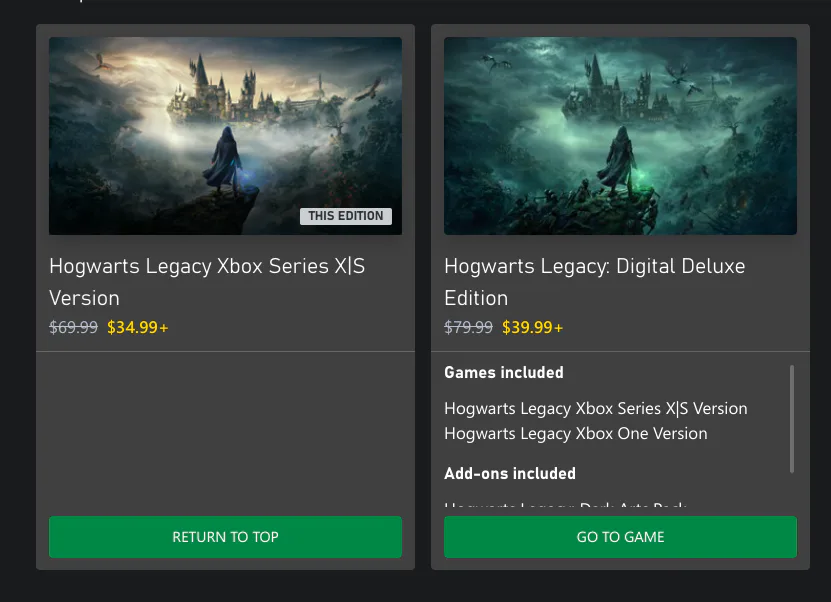Click the crossed-out $79.99 price
Screen dimensions: 831x602
(468, 327)
